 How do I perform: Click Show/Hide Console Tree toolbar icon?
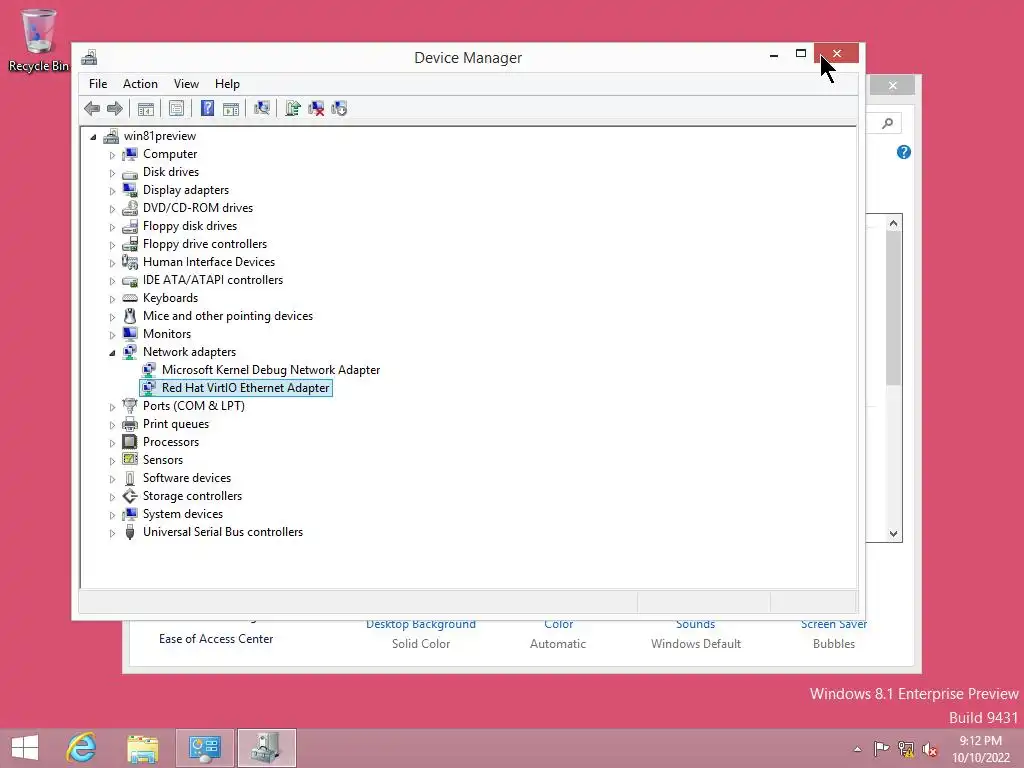[146, 108]
